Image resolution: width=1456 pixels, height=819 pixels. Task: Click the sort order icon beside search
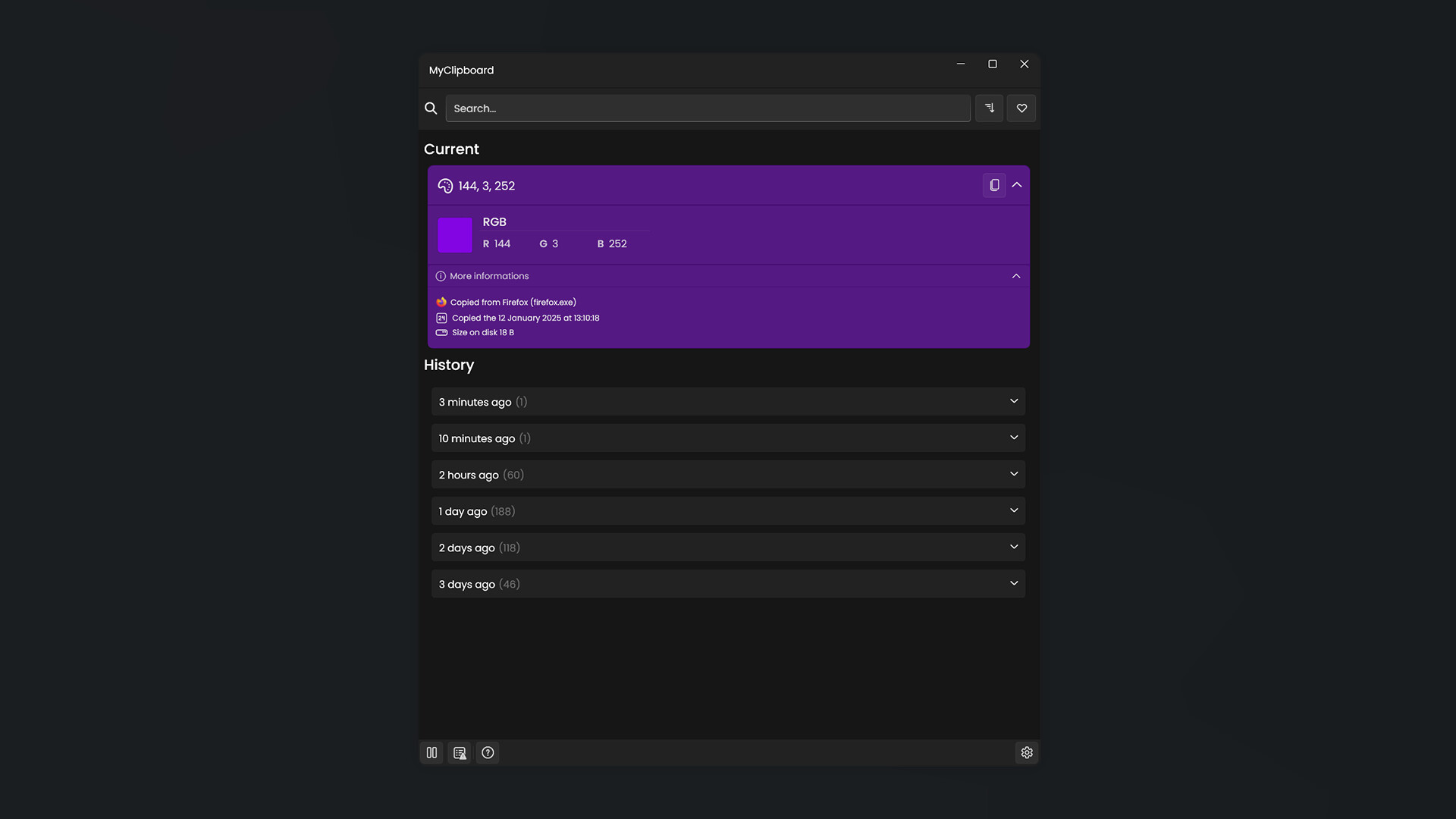click(989, 108)
